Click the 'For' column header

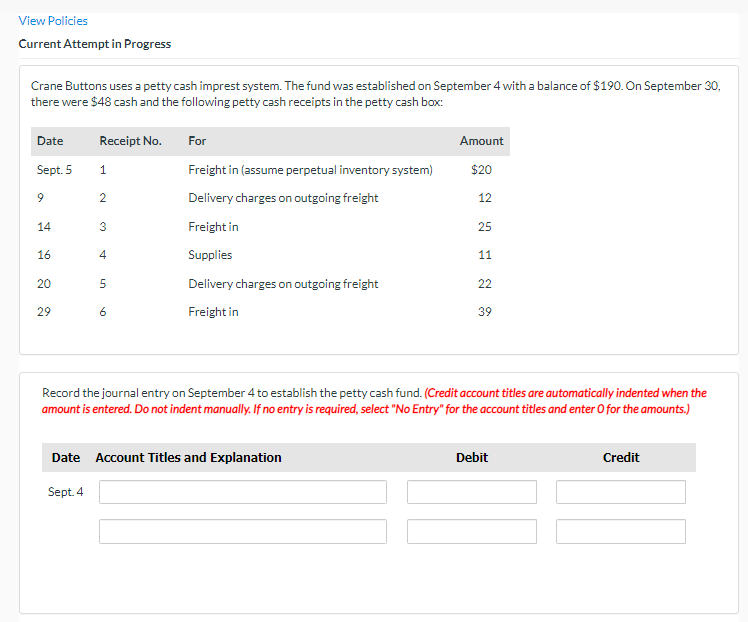197,141
